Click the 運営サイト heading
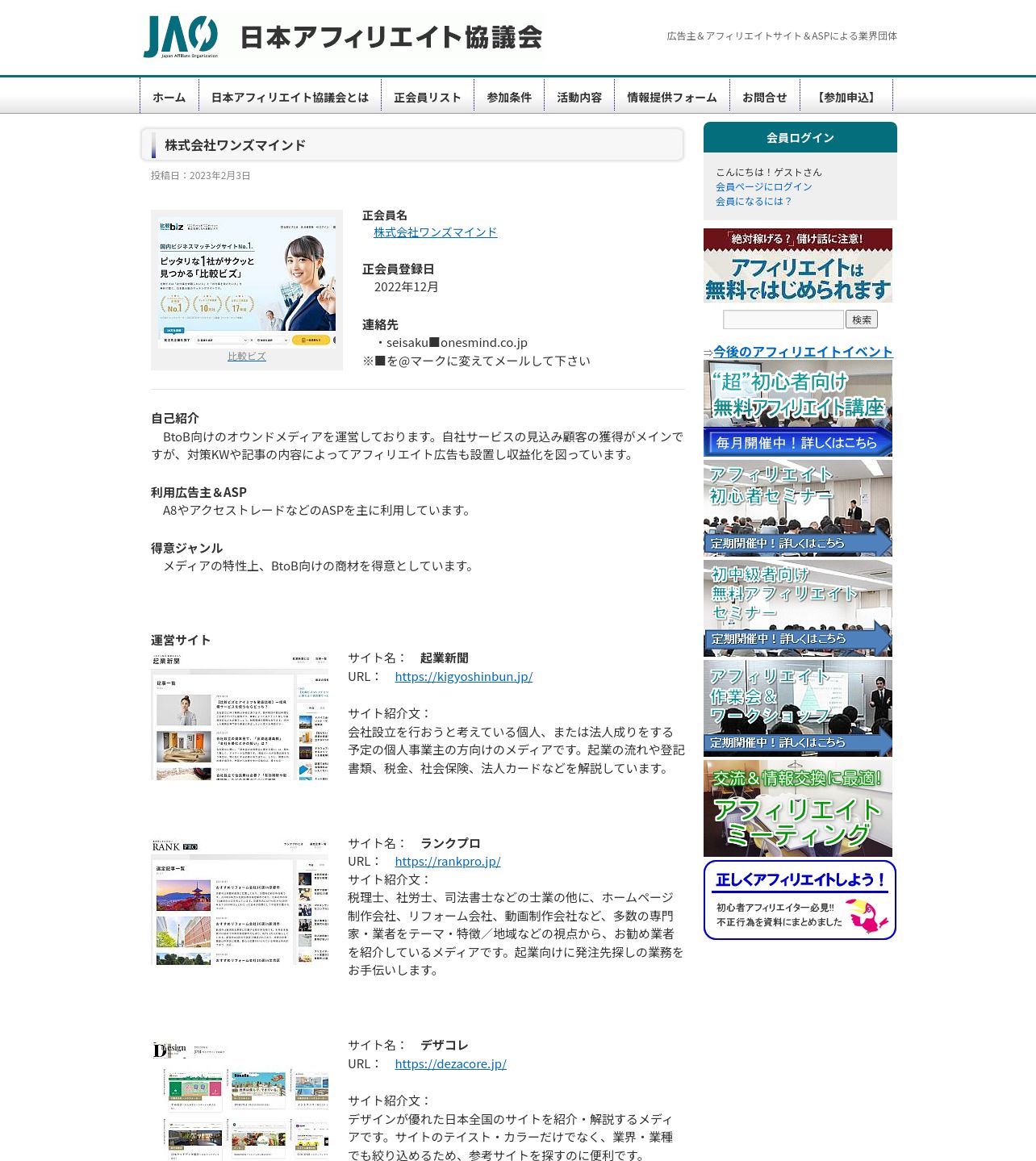The width and height of the screenshot is (1036, 1161). [181, 640]
